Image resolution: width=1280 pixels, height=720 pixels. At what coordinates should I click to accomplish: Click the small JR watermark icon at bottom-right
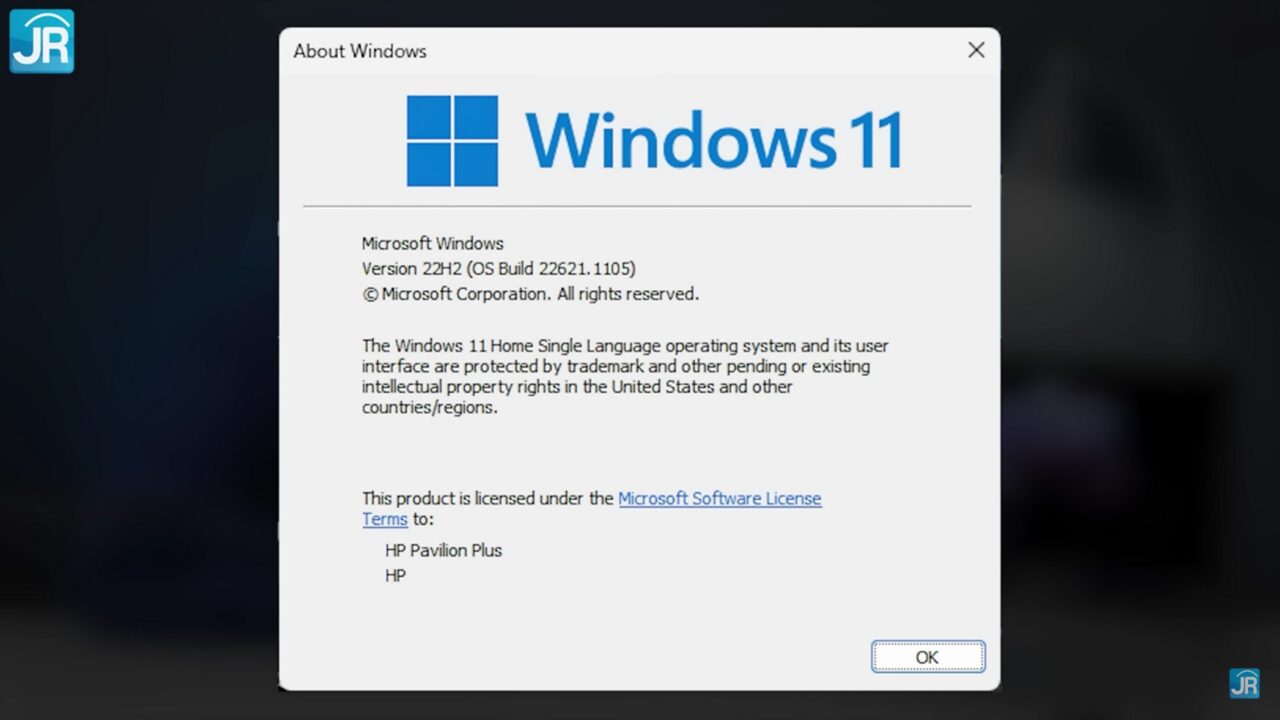[x=1244, y=683]
